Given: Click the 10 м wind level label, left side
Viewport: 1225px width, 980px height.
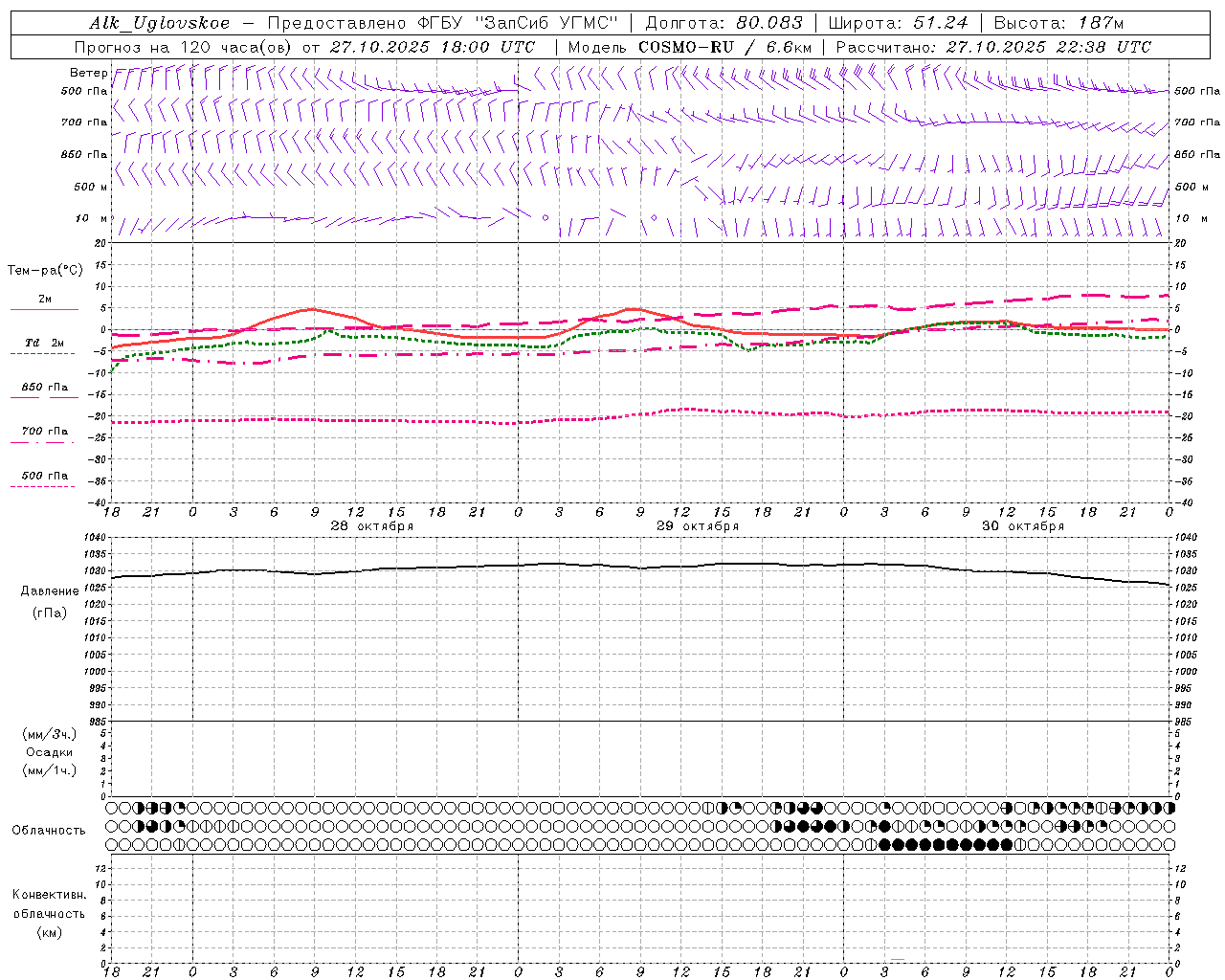Looking at the screenshot, I should [x=91, y=218].
